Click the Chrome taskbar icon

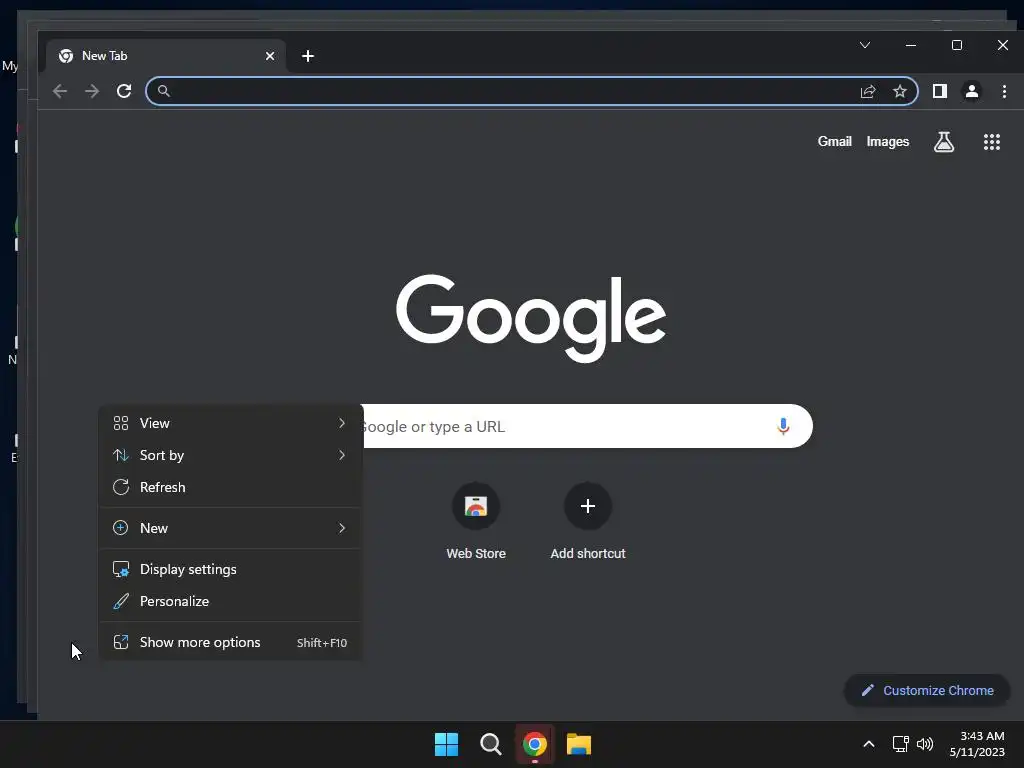535,744
